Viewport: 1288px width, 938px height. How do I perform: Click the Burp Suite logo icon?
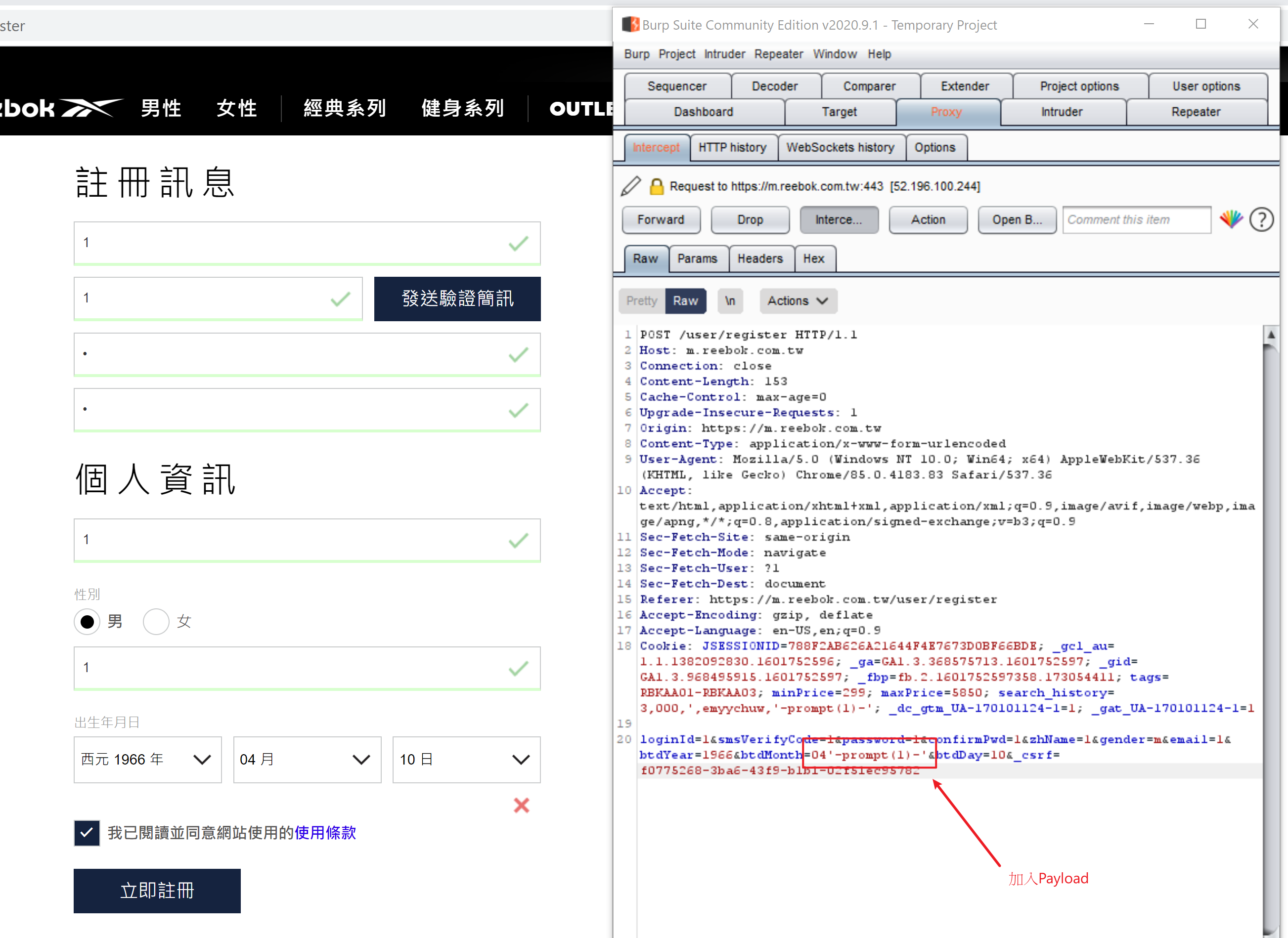[x=630, y=24]
